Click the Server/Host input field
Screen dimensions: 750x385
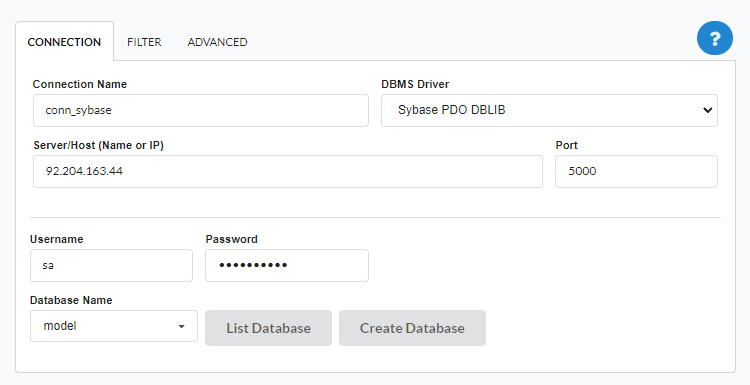288,171
